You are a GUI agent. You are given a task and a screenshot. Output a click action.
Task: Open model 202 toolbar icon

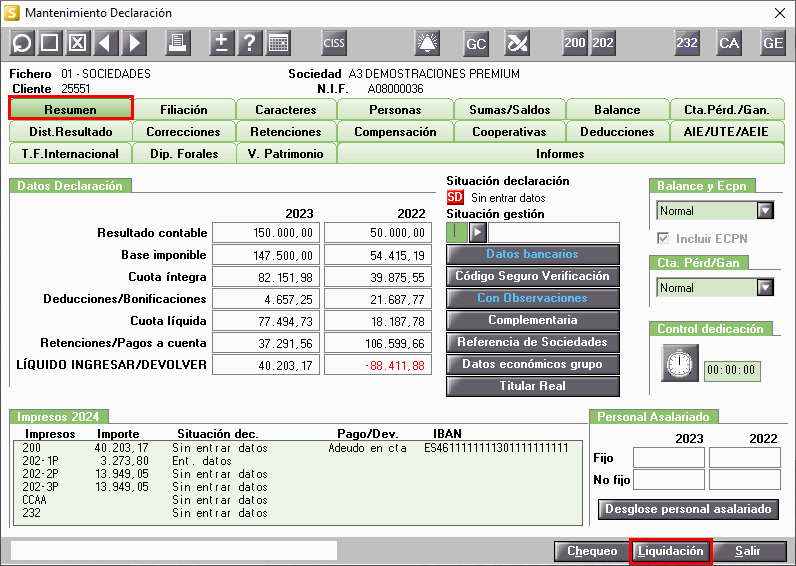603,43
